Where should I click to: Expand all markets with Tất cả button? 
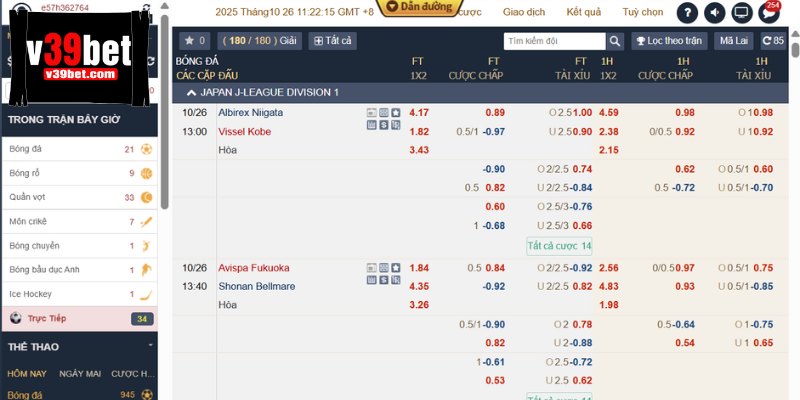click(x=332, y=41)
